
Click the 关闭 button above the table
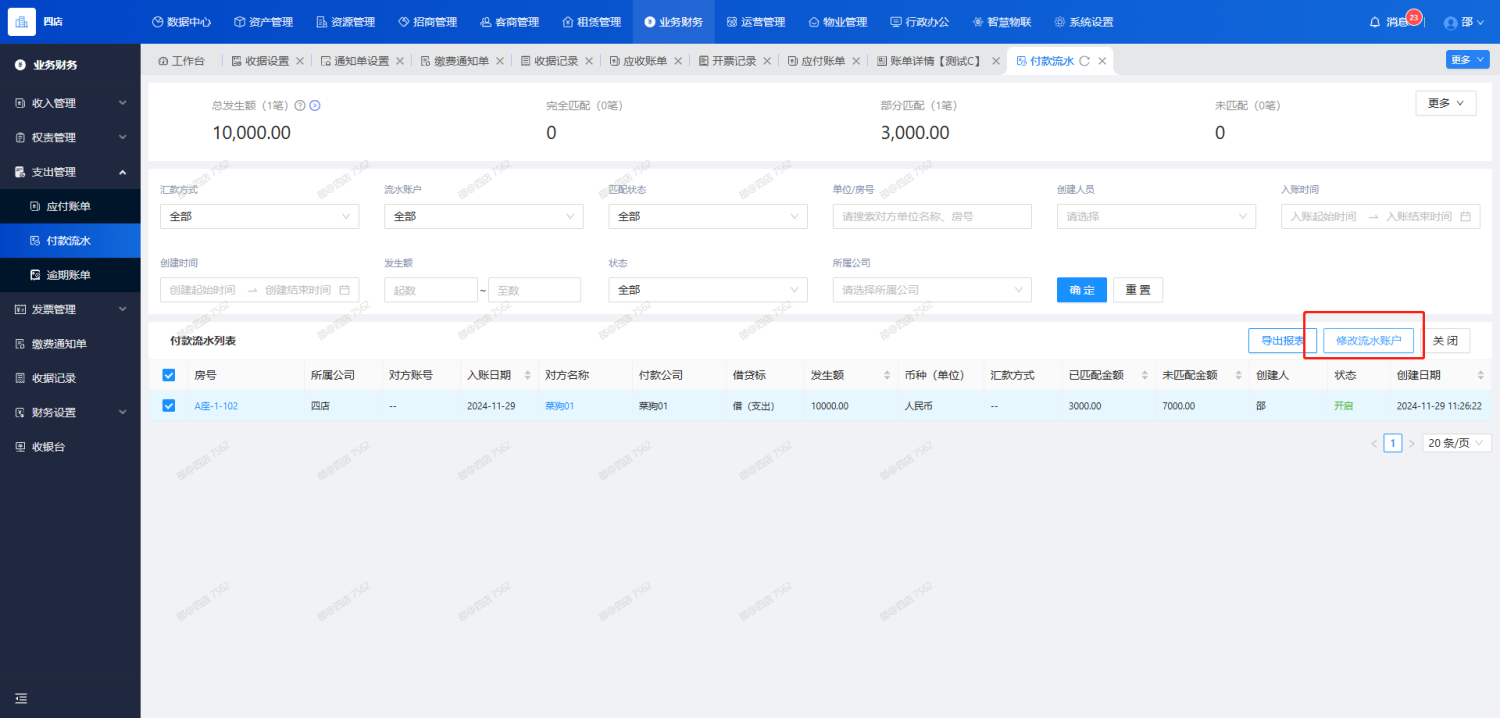(x=1445, y=341)
